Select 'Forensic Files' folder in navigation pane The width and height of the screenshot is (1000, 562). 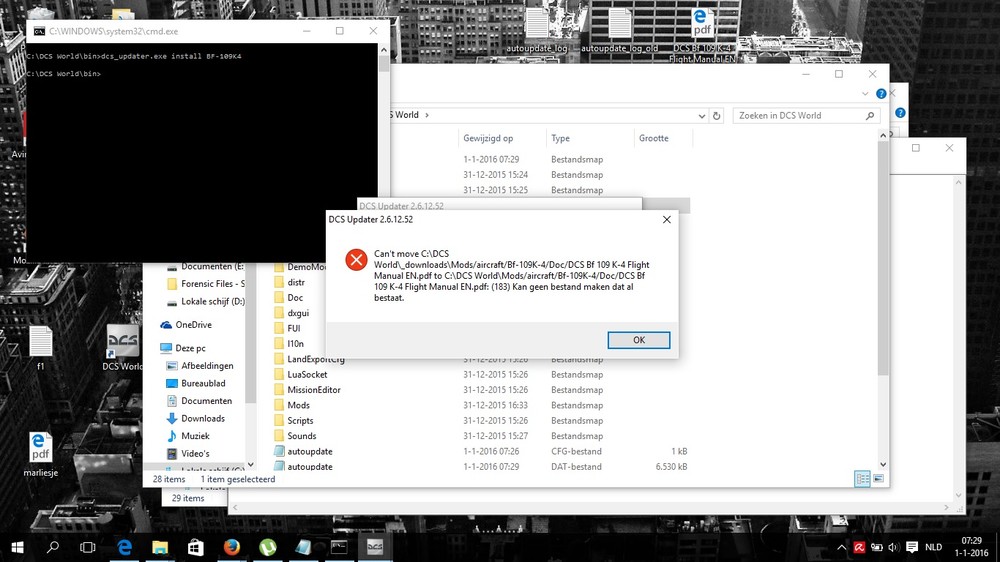pos(205,284)
